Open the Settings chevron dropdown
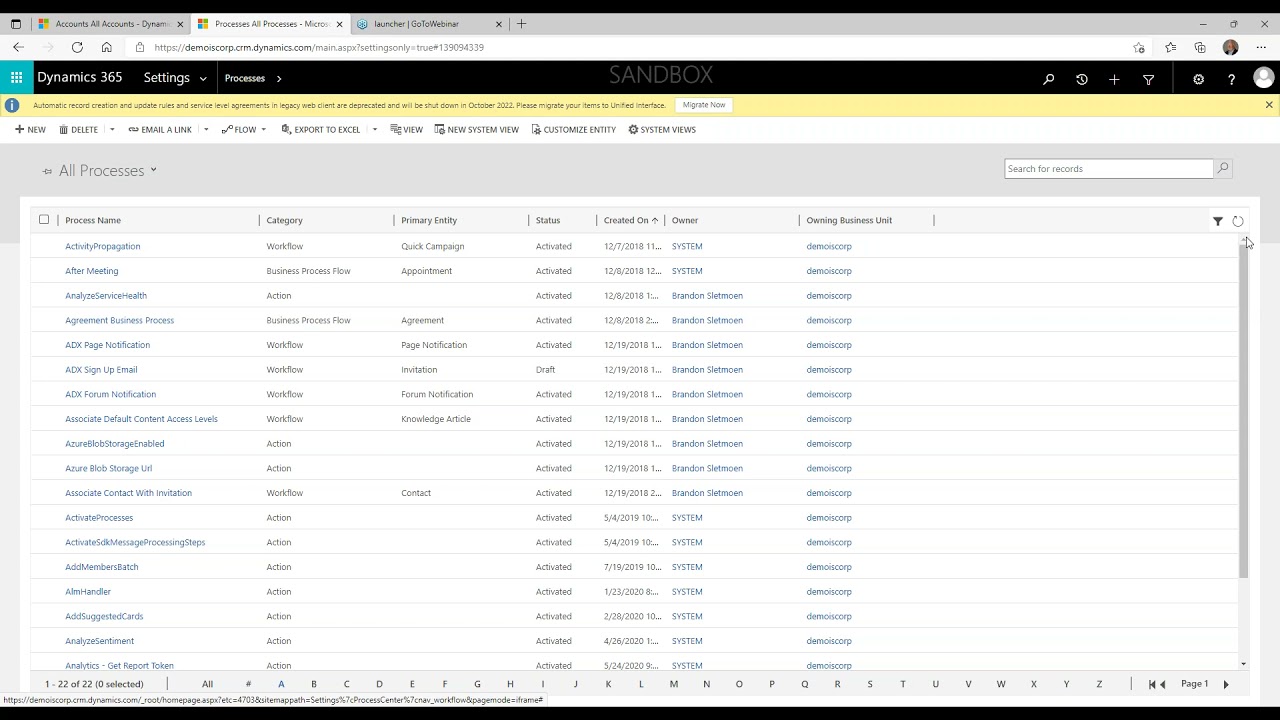1280x720 pixels. (x=203, y=78)
